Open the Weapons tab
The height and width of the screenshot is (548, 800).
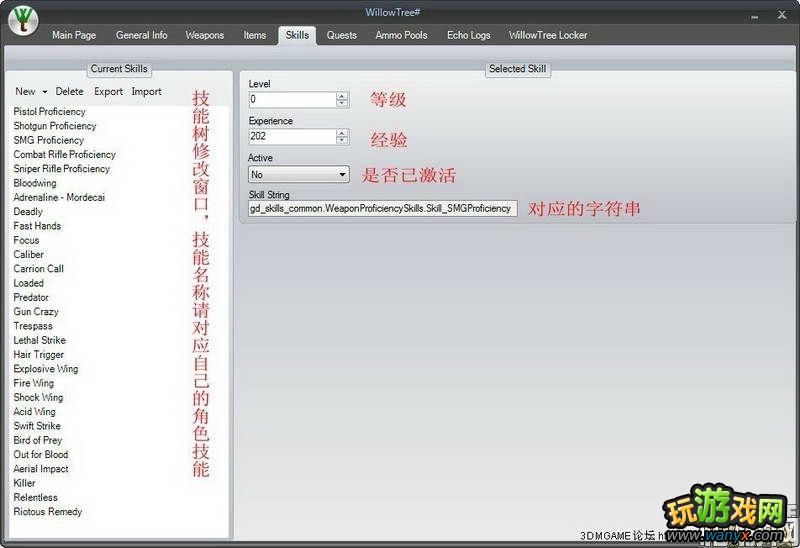(204, 35)
